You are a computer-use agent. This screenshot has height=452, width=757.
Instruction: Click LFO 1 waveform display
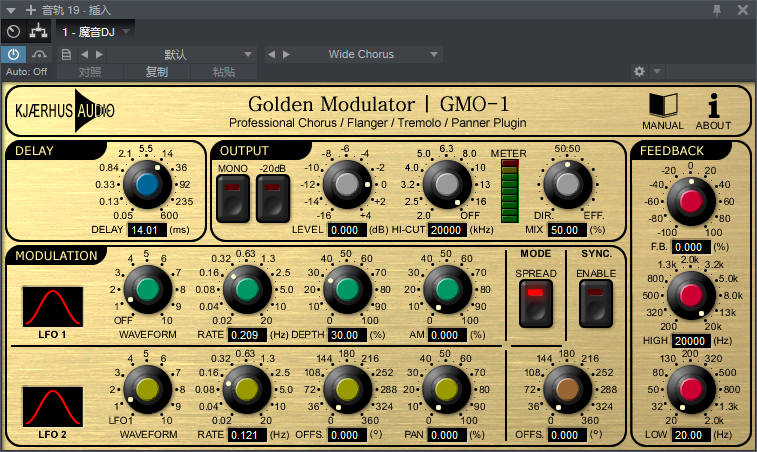click(x=52, y=307)
